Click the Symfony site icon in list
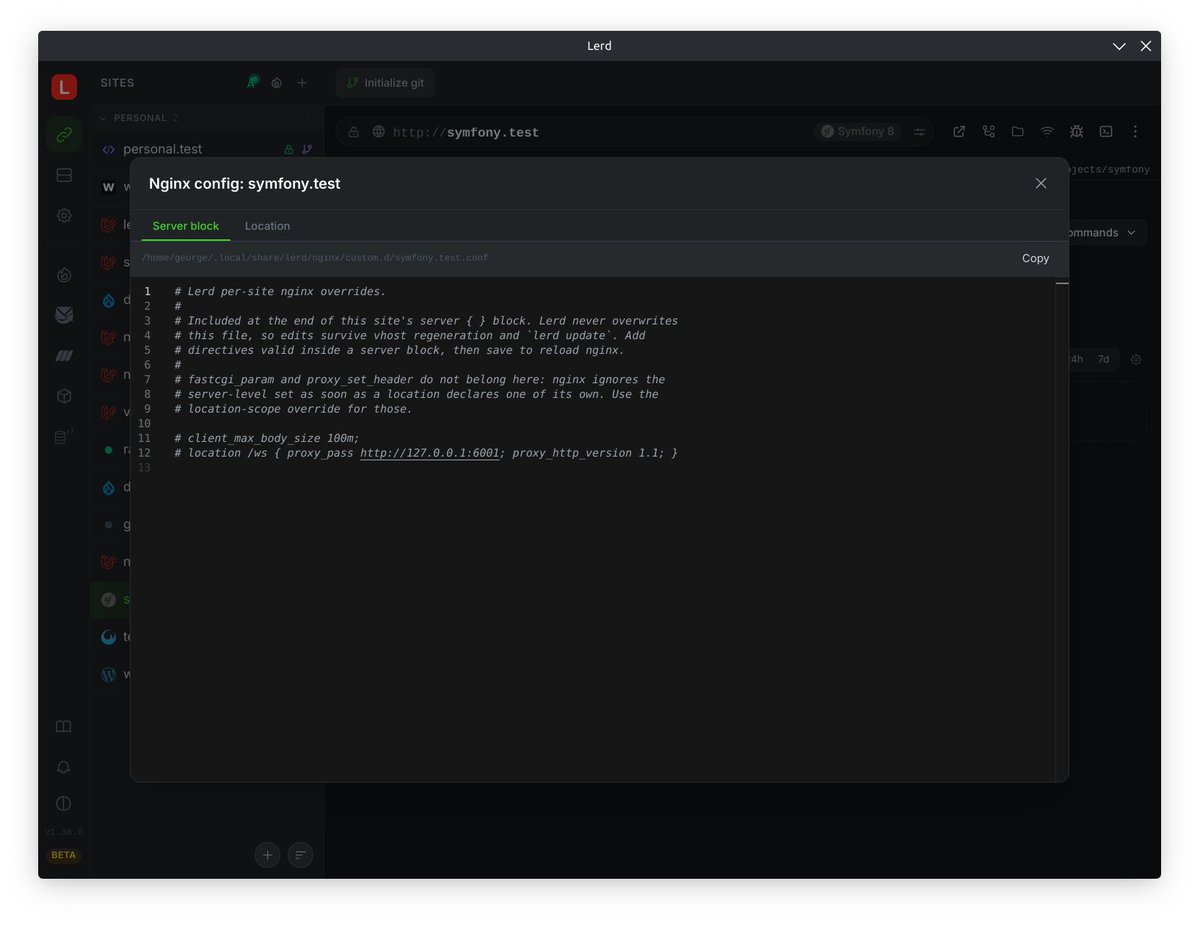The height and width of the screenshot is (925, 1200). coord(108,600)
